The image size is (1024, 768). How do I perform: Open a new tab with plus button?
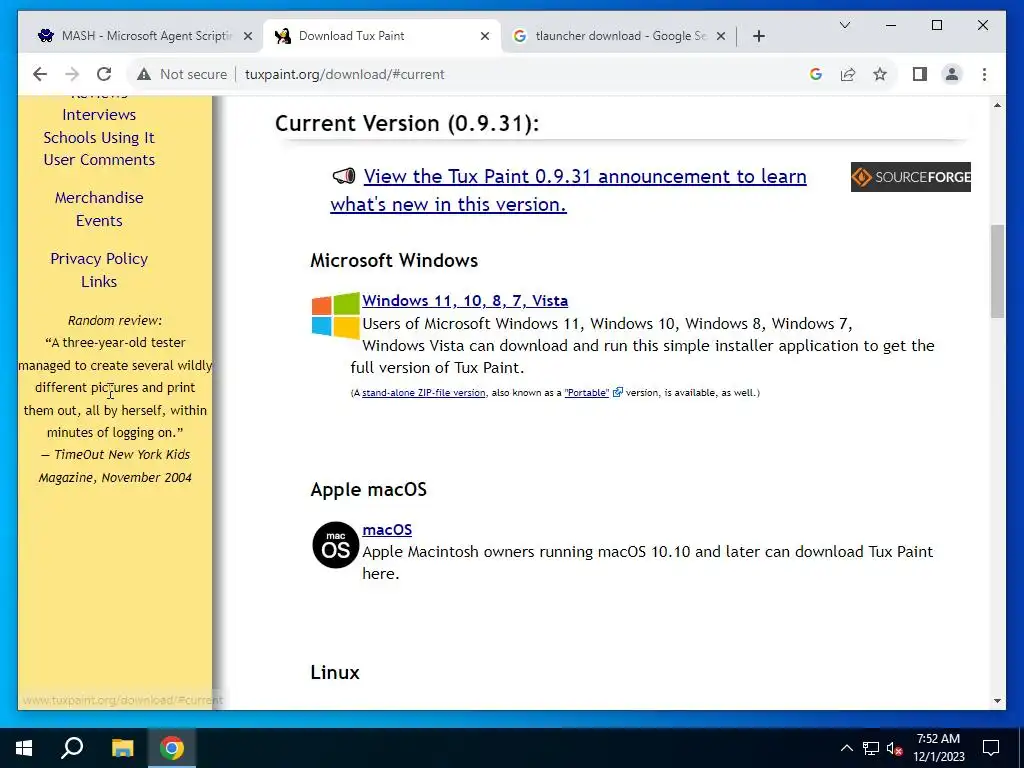758,36
